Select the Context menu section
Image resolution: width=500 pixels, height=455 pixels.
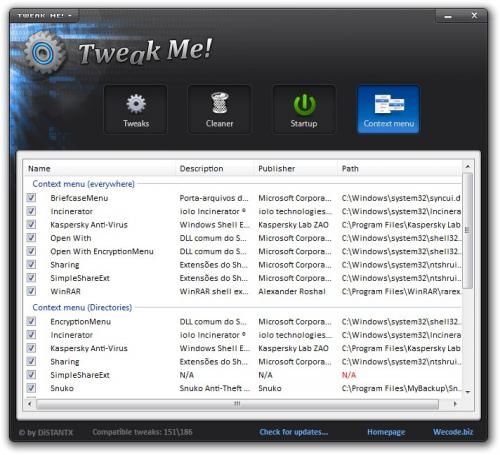pos(388,109)
